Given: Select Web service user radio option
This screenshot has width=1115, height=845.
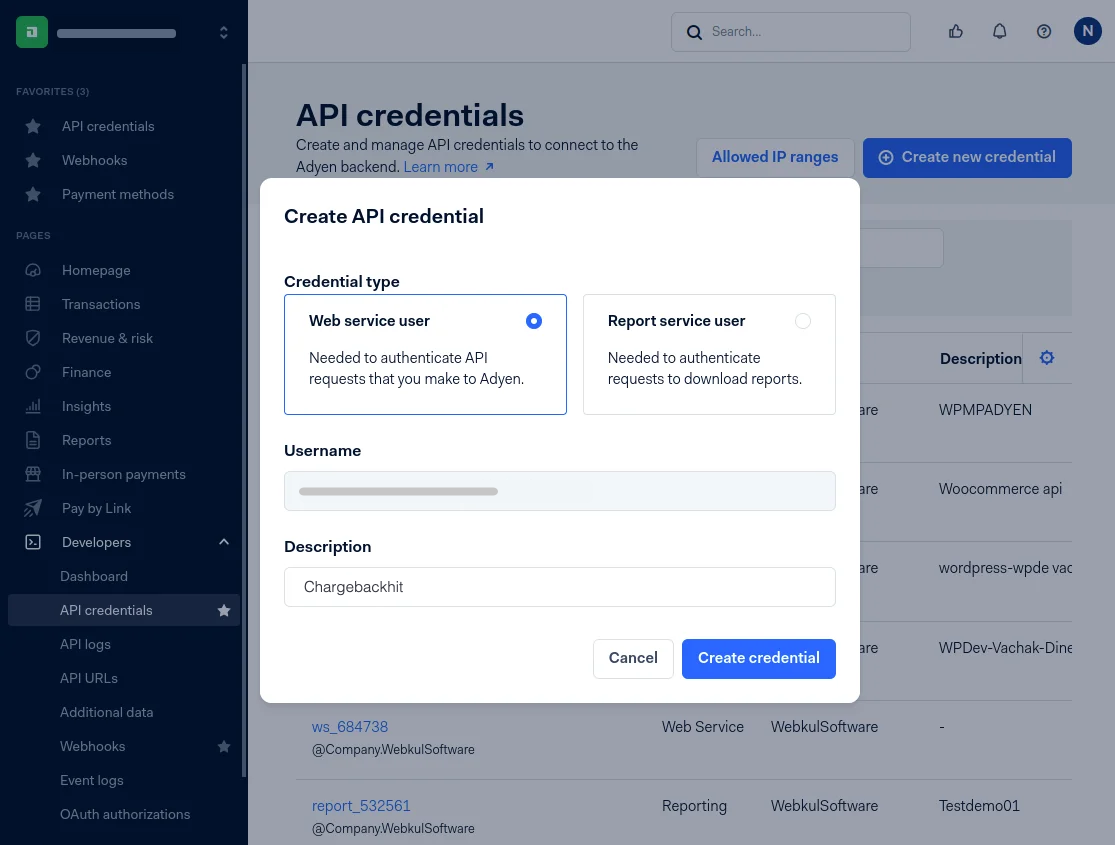Looking at the screenshot, I should coord(534,321).
